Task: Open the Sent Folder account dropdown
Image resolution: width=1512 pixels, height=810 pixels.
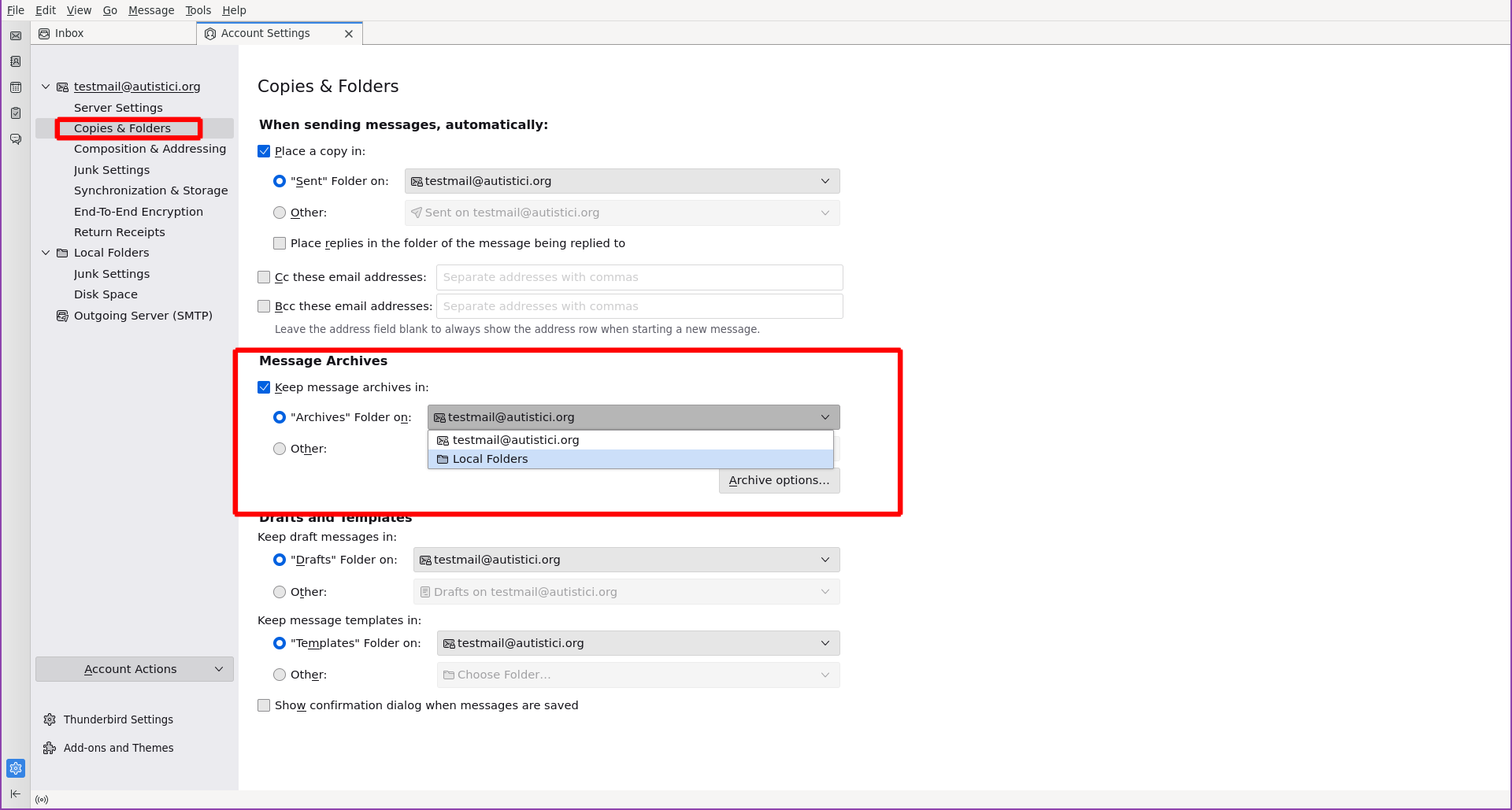Action: click(622, 181)
